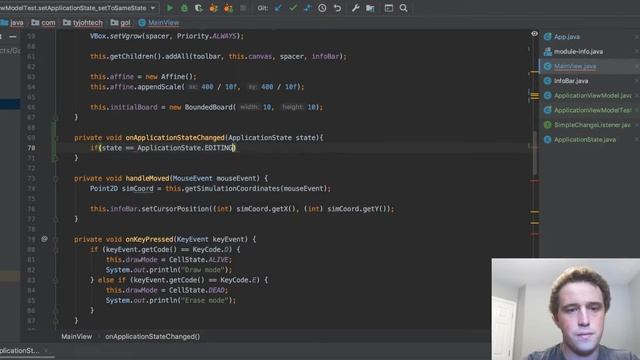Click the gutter icon beside onKeyPressed
This screenshot has height=360, width=640.
[44, 239]
